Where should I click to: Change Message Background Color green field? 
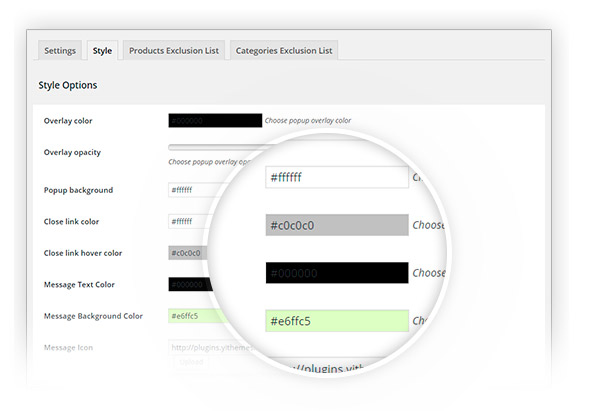point(196,316)
